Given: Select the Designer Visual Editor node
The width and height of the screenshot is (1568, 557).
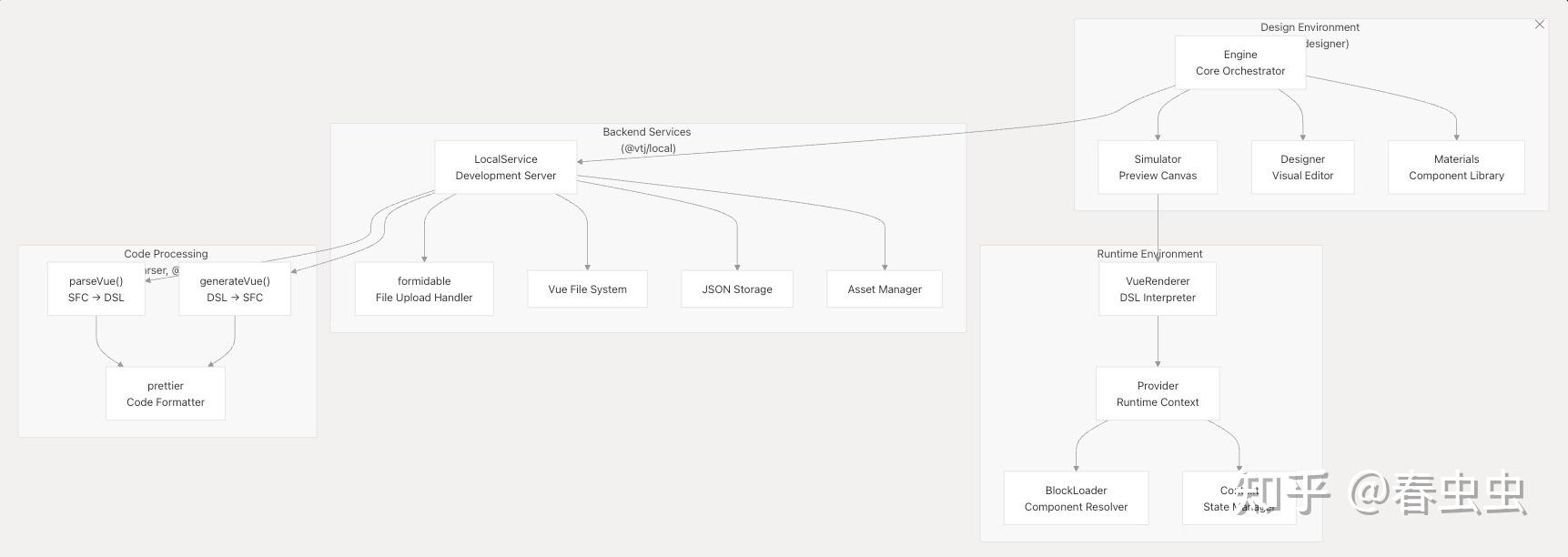Looking at the screenshot, I should coord(1302,167).
